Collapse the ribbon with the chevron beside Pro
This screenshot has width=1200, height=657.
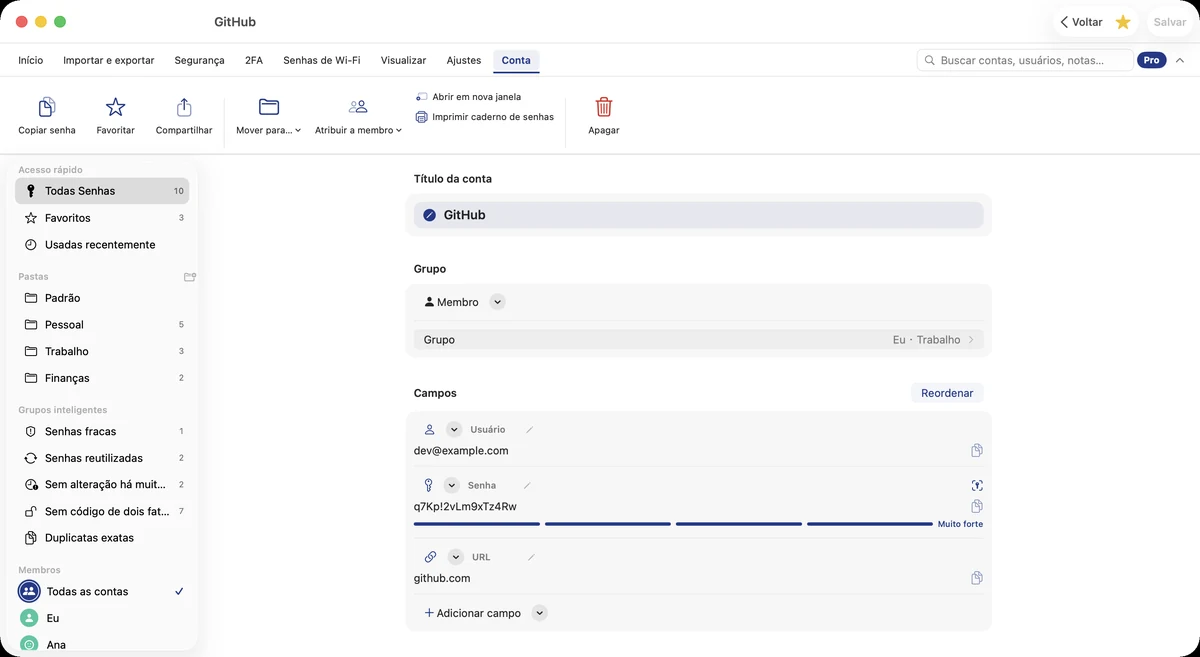[1180, 61]
